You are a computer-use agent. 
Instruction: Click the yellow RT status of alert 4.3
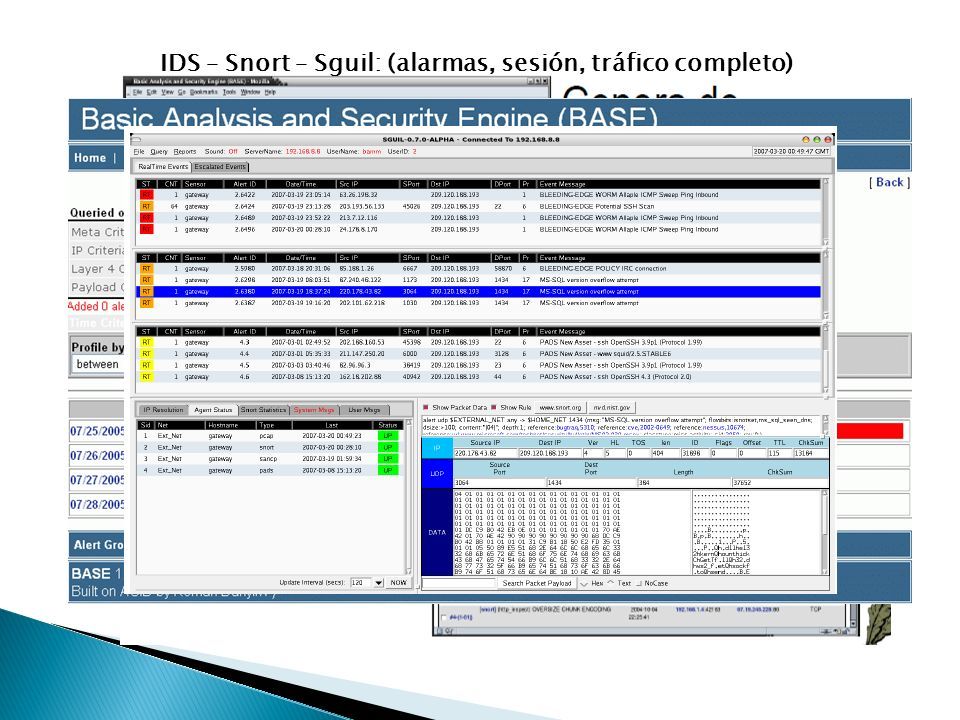(x=146, y=342)
